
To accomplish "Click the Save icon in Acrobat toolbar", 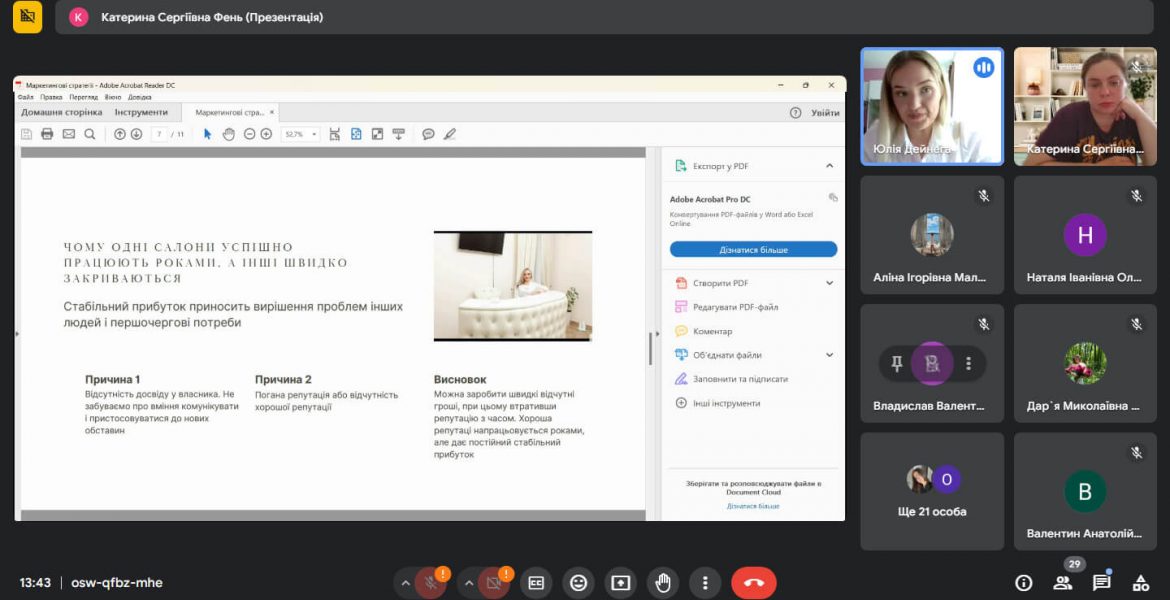I will point(26,134).
